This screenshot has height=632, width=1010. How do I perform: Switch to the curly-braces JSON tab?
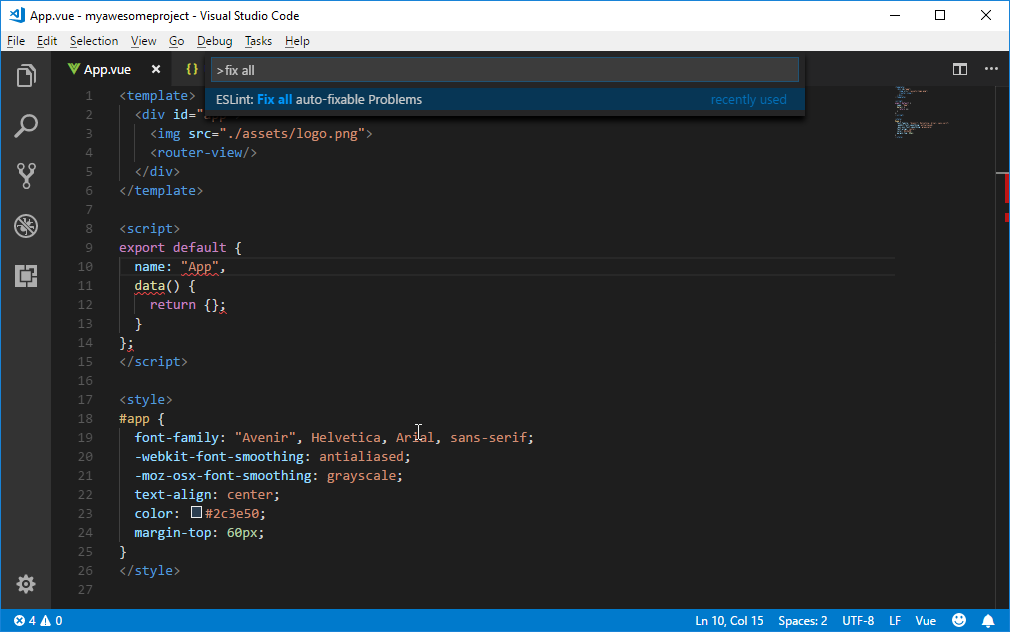pos(192,69)
